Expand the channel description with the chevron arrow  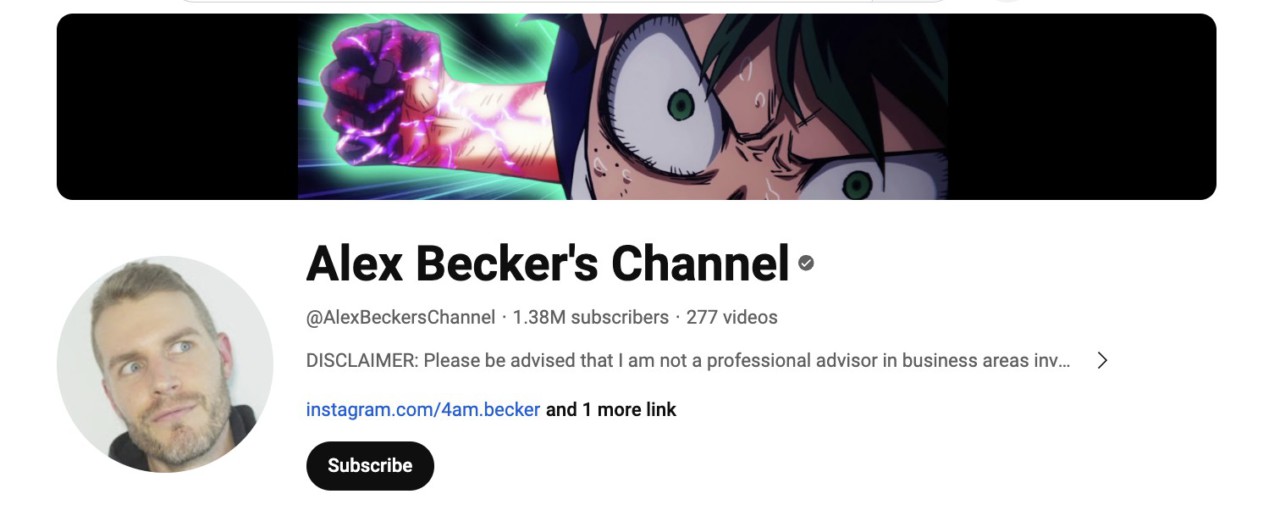click(x=1102, y=360)
